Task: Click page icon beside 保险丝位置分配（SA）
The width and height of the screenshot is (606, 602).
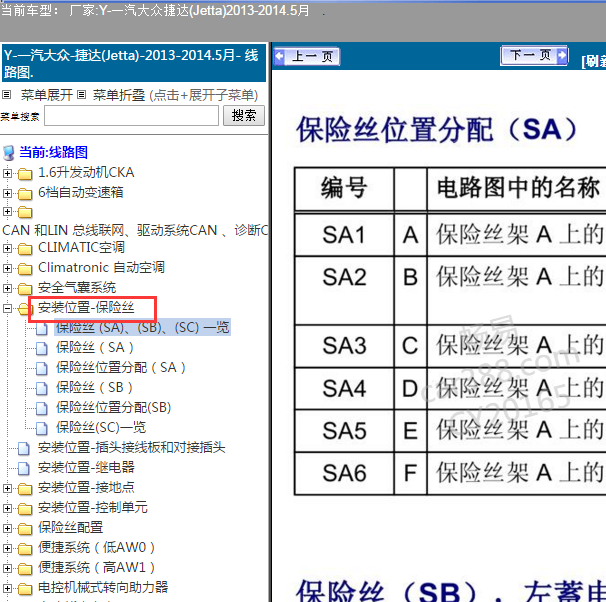Action: [42, 369]
